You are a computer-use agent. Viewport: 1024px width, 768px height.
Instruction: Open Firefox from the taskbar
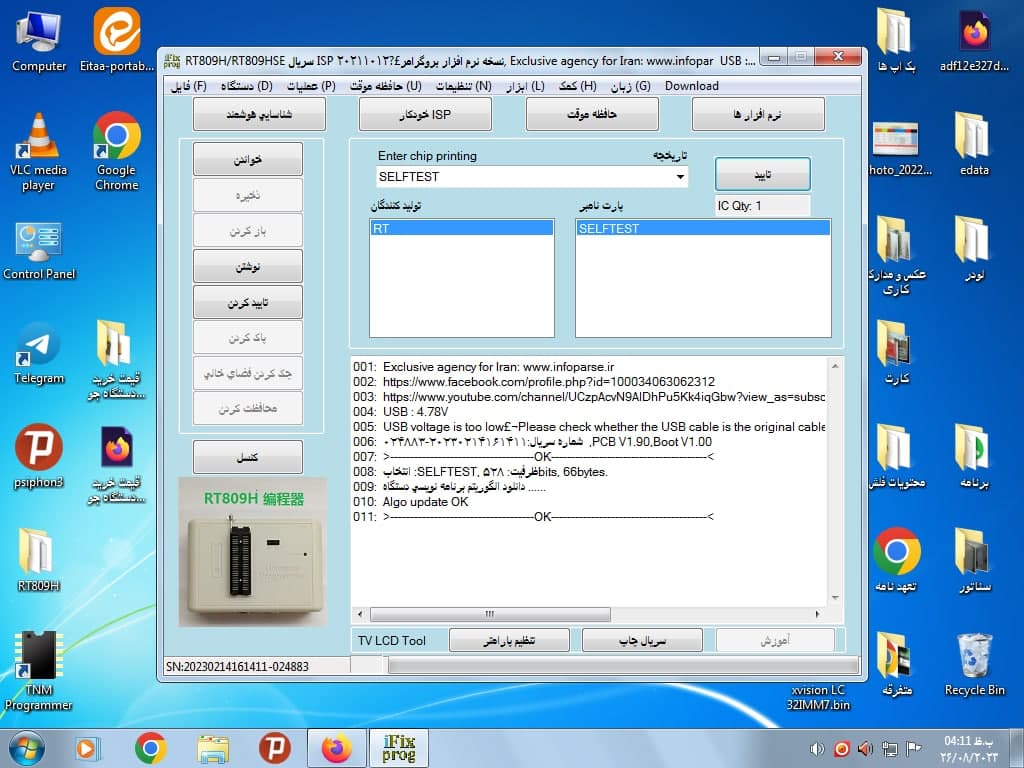(x=336, y=748)
